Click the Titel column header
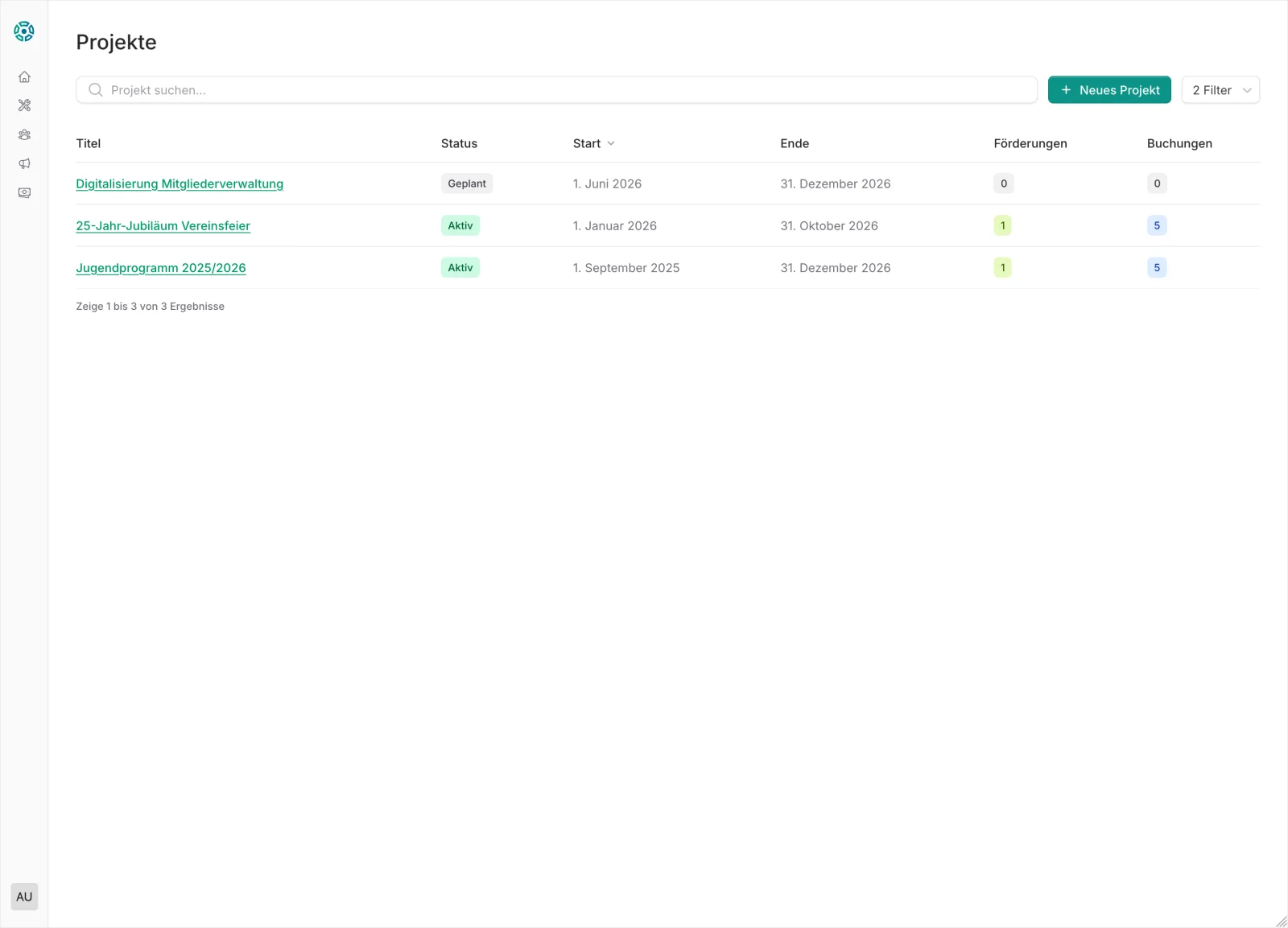 (89, 143)
